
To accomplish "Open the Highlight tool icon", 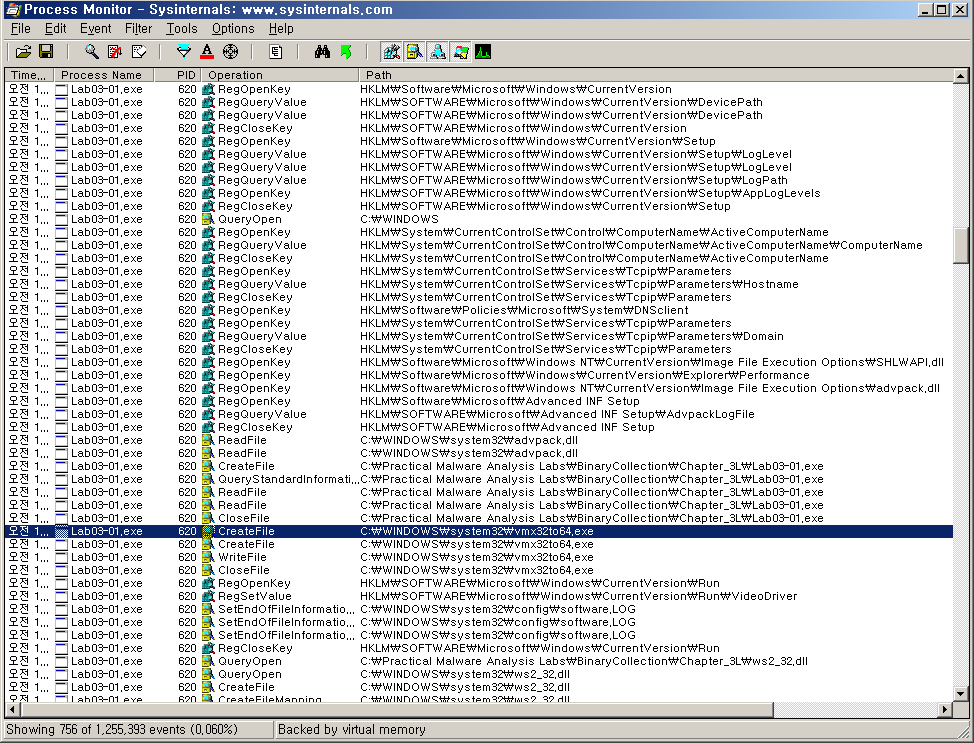I will [207, 51].
